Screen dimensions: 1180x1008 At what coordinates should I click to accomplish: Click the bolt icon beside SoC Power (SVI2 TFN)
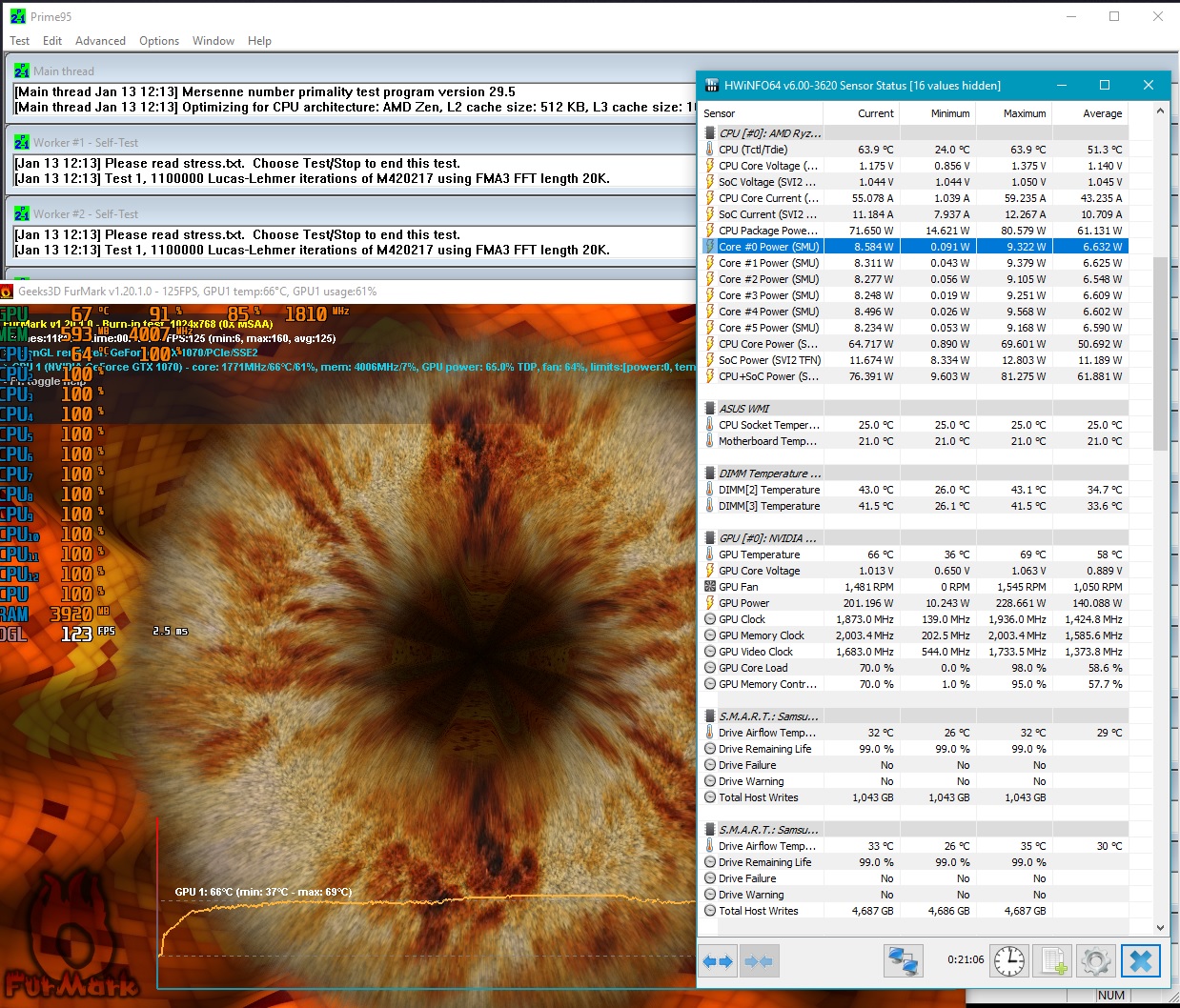[710, 360]
